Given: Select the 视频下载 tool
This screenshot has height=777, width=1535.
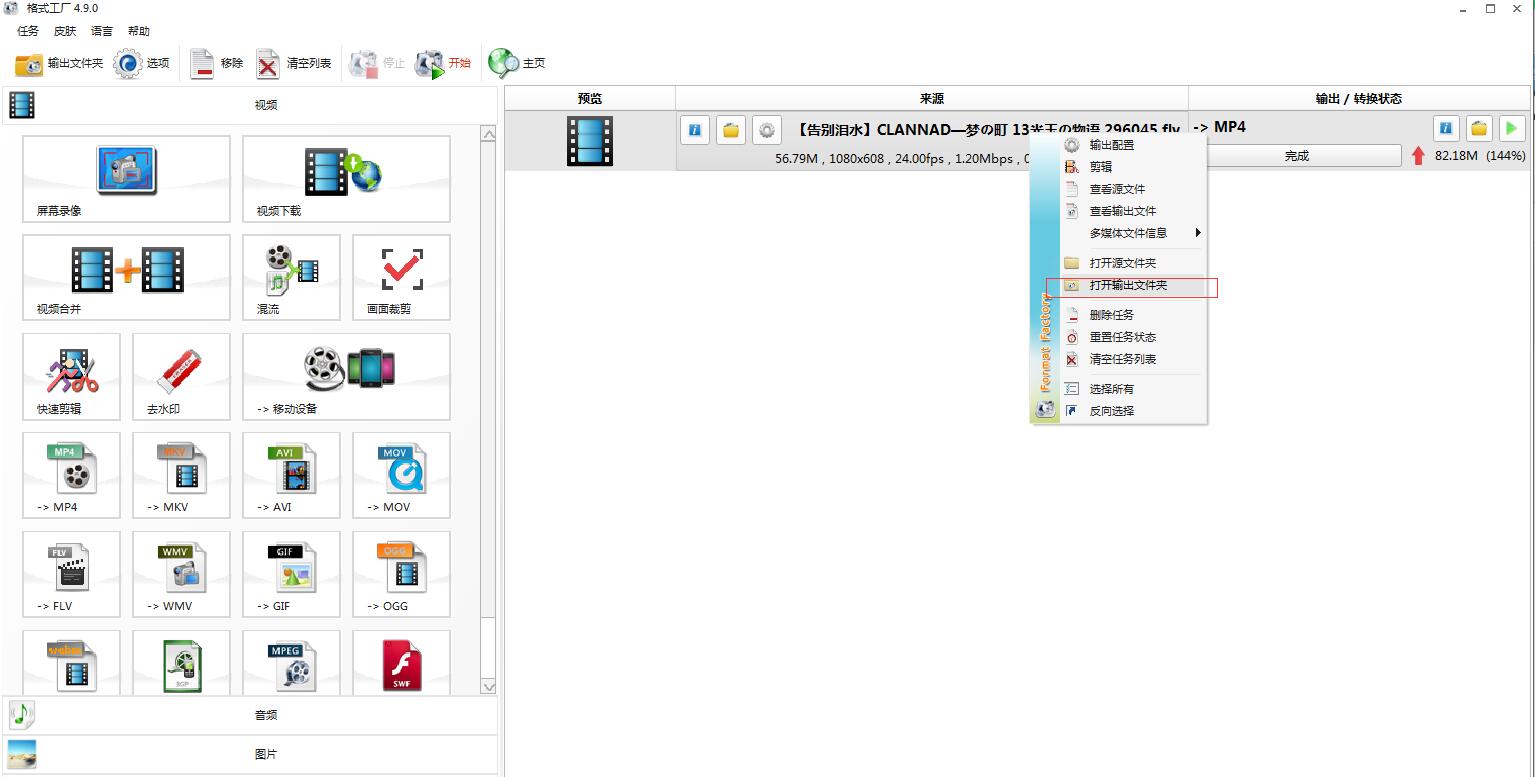Looking at the screenshot, I should 346,179.
